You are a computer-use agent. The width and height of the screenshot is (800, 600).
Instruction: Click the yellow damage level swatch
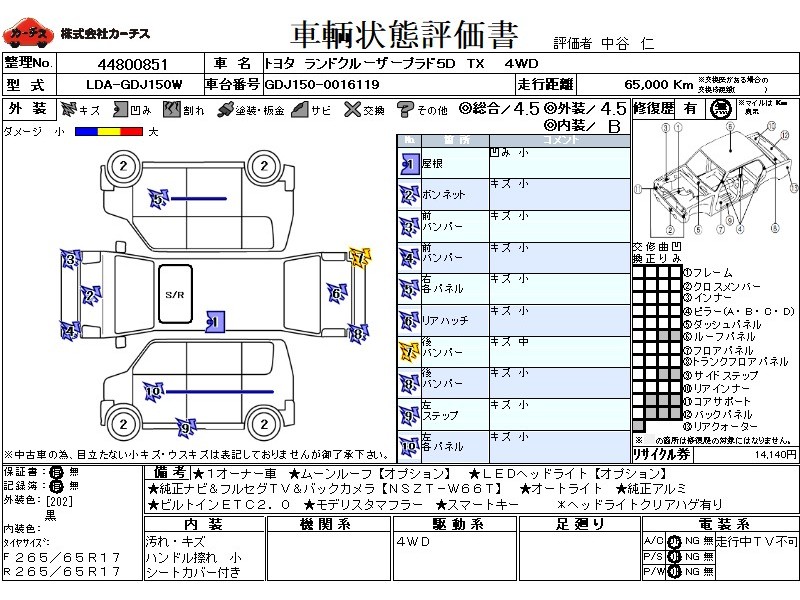[x=108, y=132]
